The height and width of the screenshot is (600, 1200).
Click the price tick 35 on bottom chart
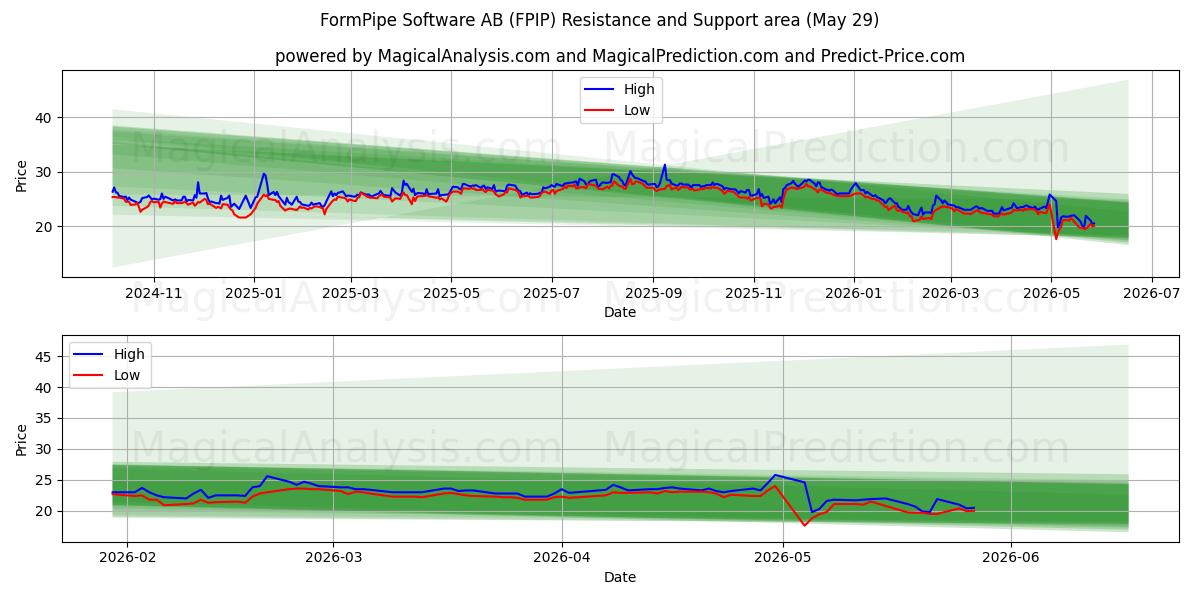[46, 419]
